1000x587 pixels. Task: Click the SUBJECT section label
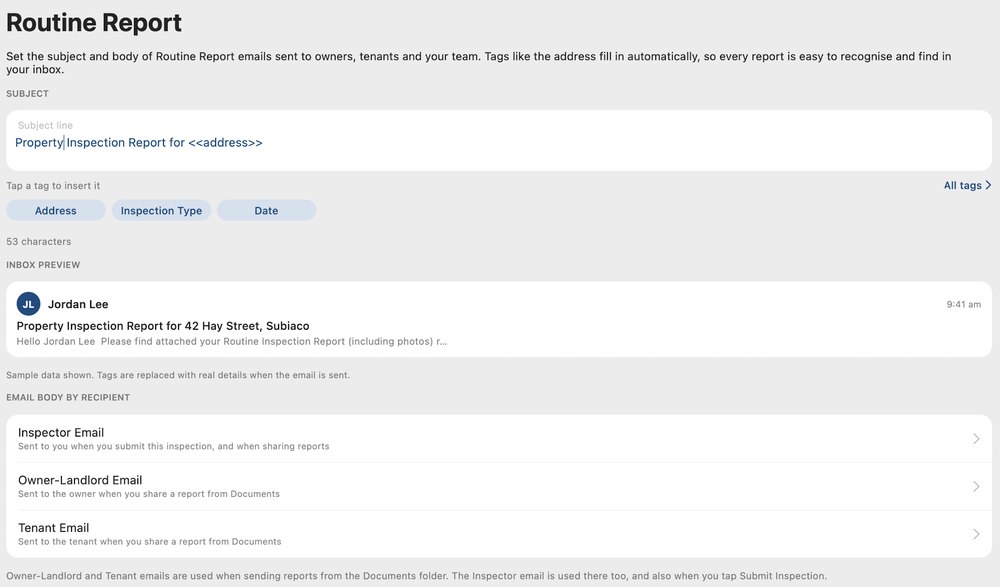point(27,94)
